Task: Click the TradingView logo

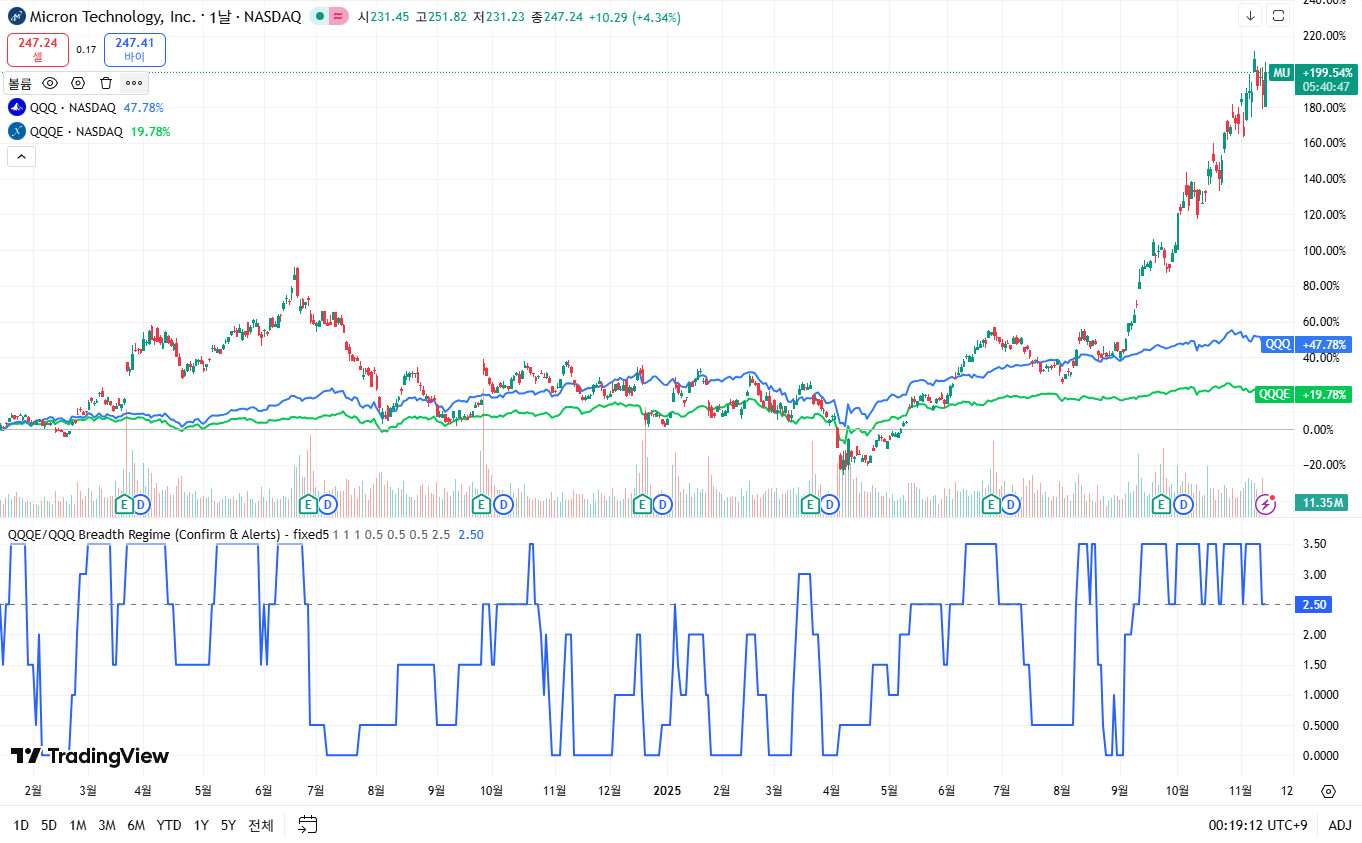Action: (x=89, y=756)
